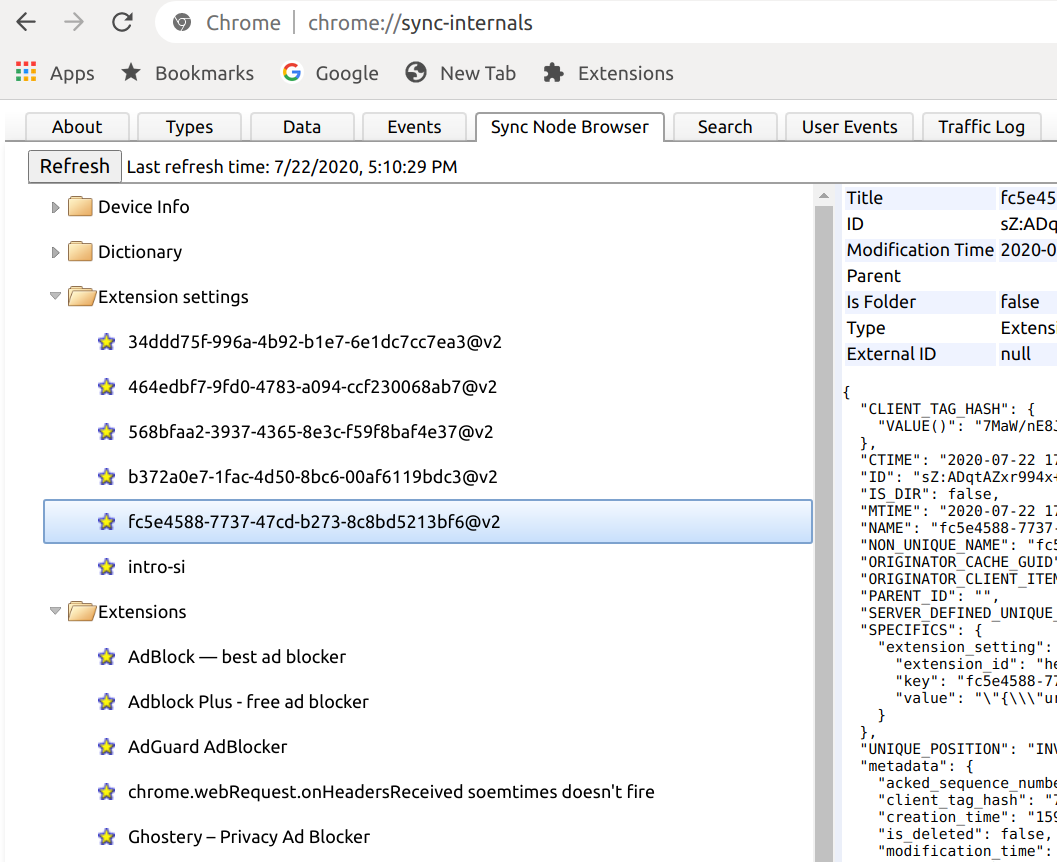
Task: Click the Extensions puzzle icon on bookmarks bar
Action: point(553,71)
